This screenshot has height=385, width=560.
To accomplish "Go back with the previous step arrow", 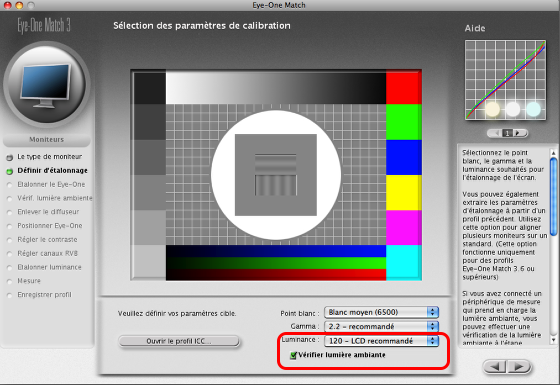I will tap(495, 366).
